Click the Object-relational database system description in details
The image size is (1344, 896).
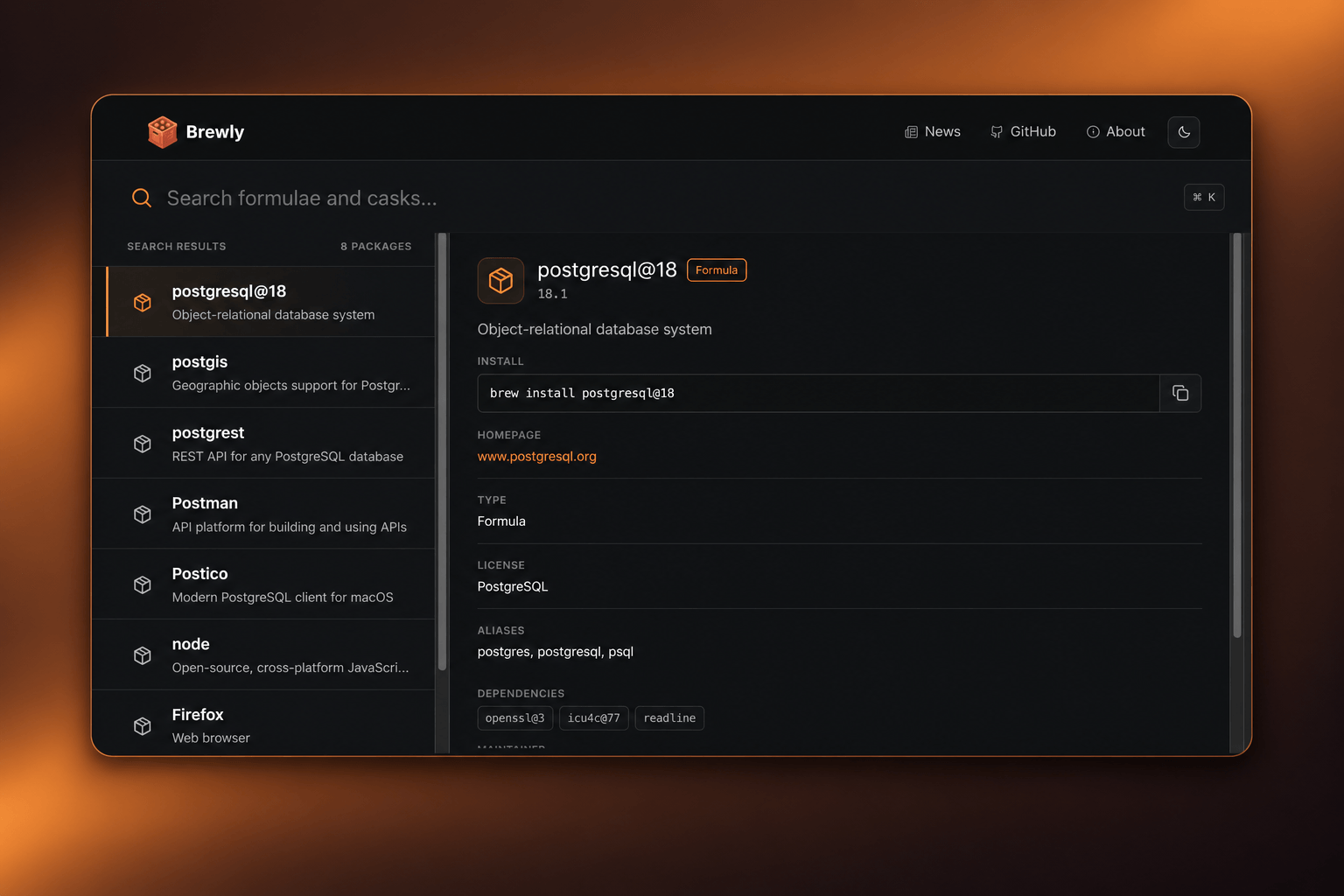[x=595, y=329]
